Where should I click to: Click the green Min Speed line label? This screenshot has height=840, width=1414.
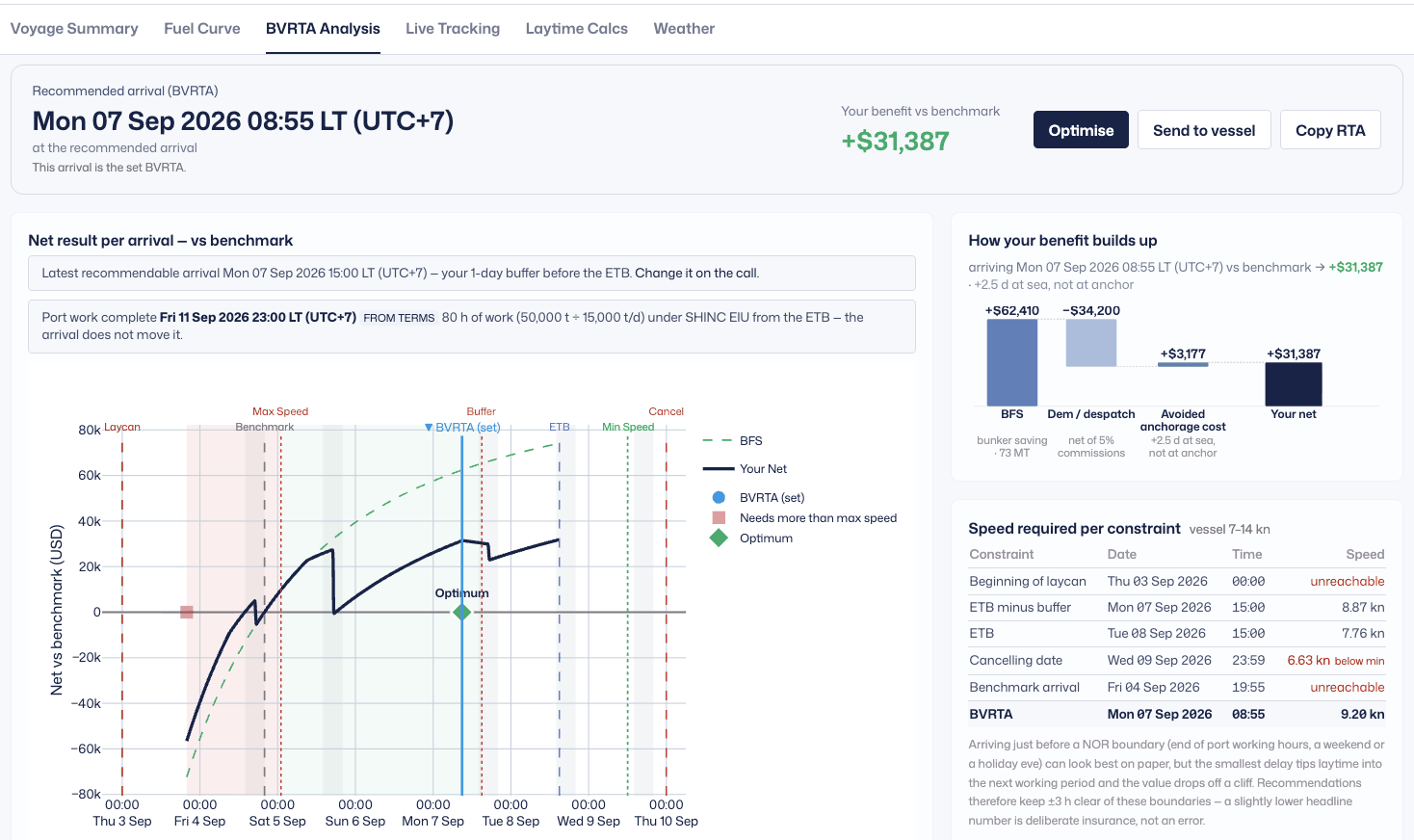coord(628,427)
